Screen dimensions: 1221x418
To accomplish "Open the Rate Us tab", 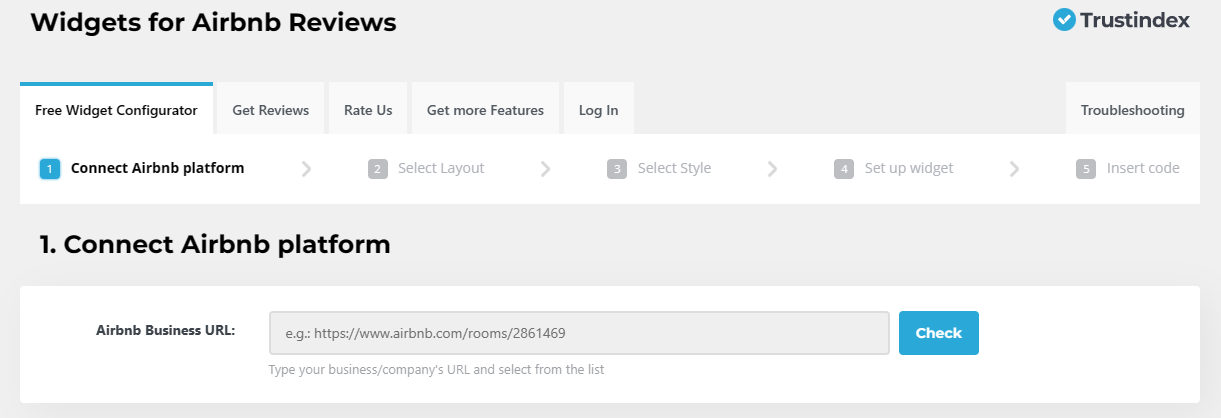I will click(x=368, y=110).
